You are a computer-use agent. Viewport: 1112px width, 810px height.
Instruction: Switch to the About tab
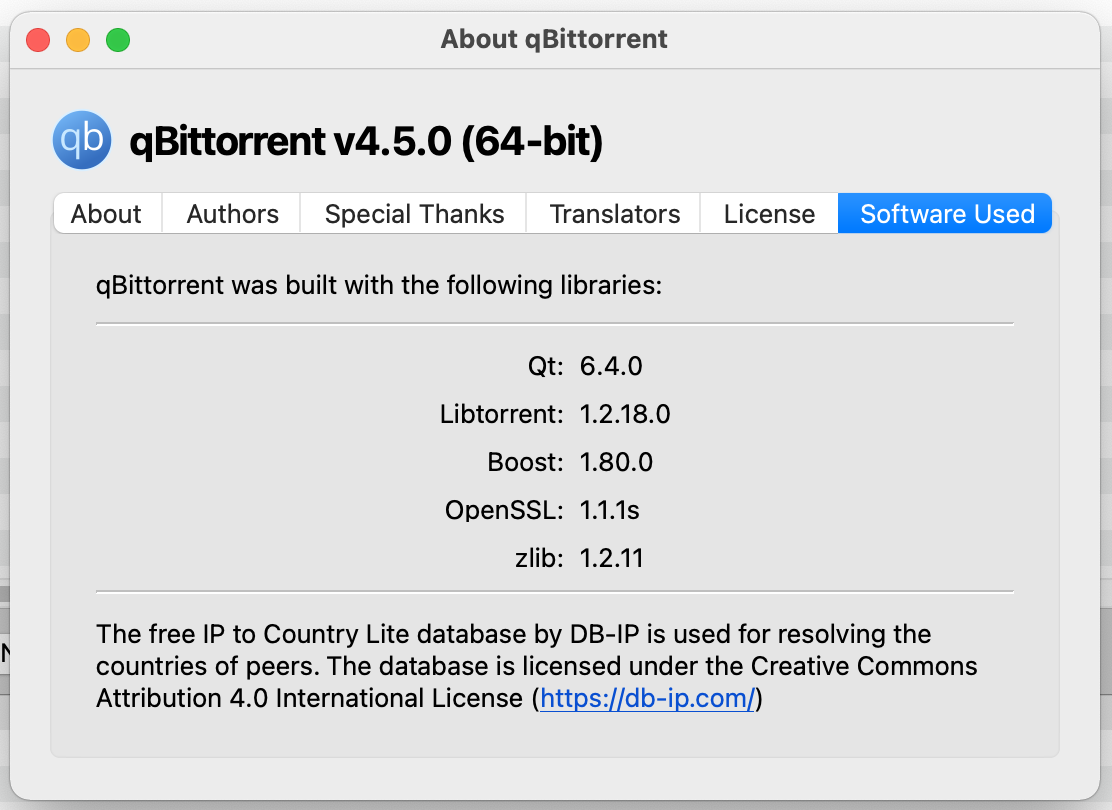pyautogui.click(x=106, y=213)
